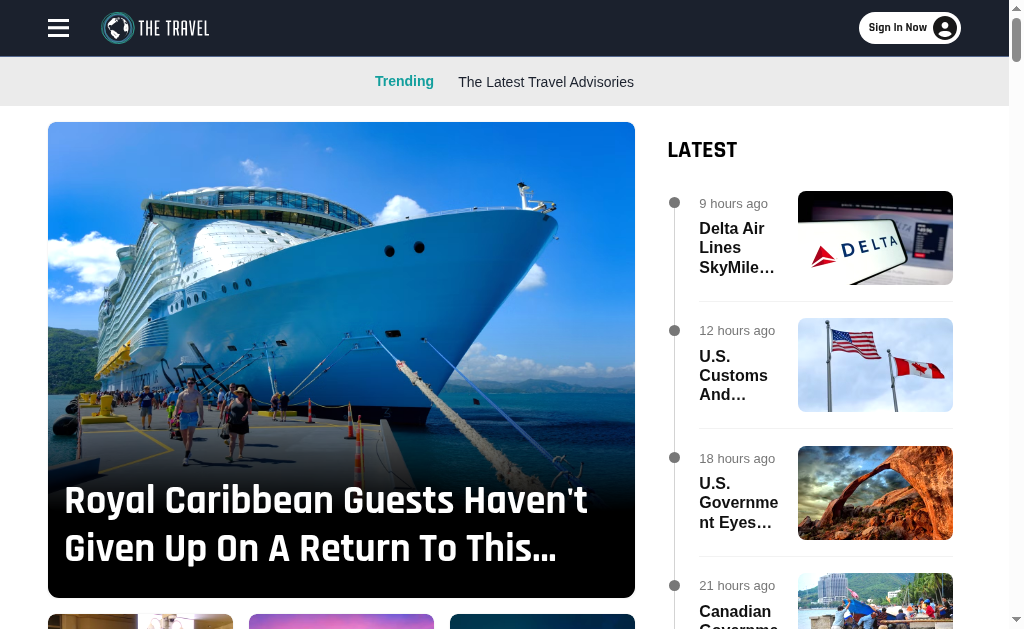Click the Delta logo thumbnail
Image resolution: width=1024 pixels, height=629 pixels.
(x=875, y=238)
